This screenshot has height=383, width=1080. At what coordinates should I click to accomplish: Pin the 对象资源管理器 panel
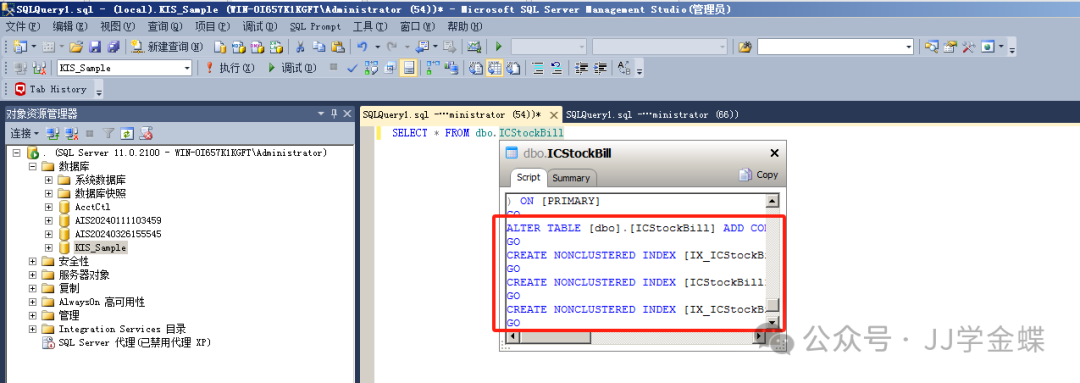(x=334, y=114)
